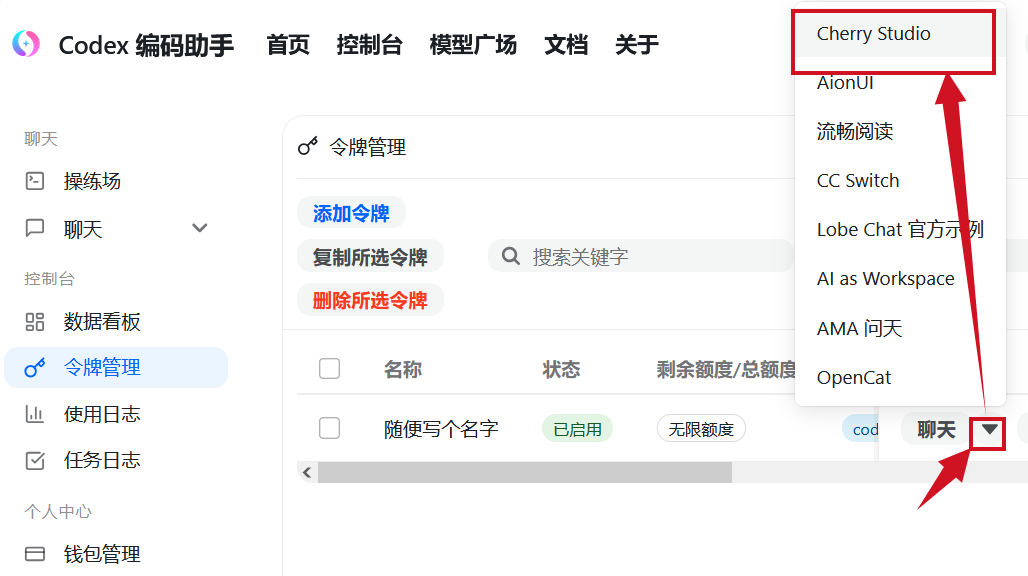Open 钱包管理 via the wallet icon
This screenshot has width=1028, height=576.
click(36, 553)
